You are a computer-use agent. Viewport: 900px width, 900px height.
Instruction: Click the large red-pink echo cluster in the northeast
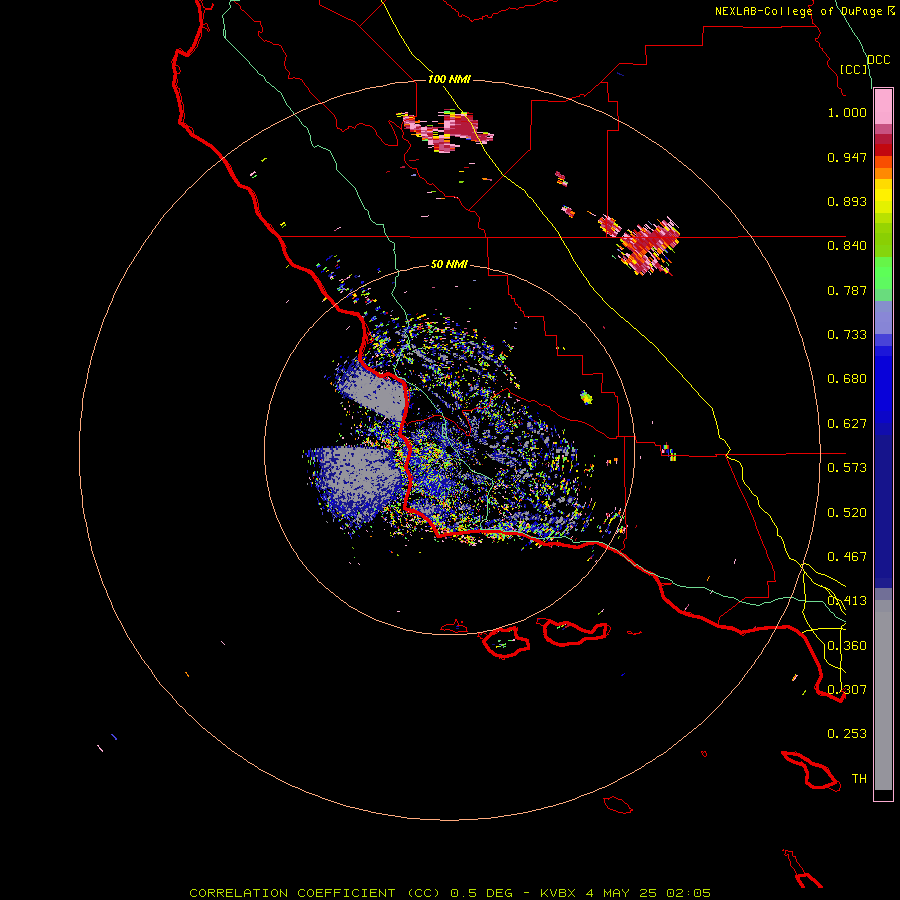646,244
